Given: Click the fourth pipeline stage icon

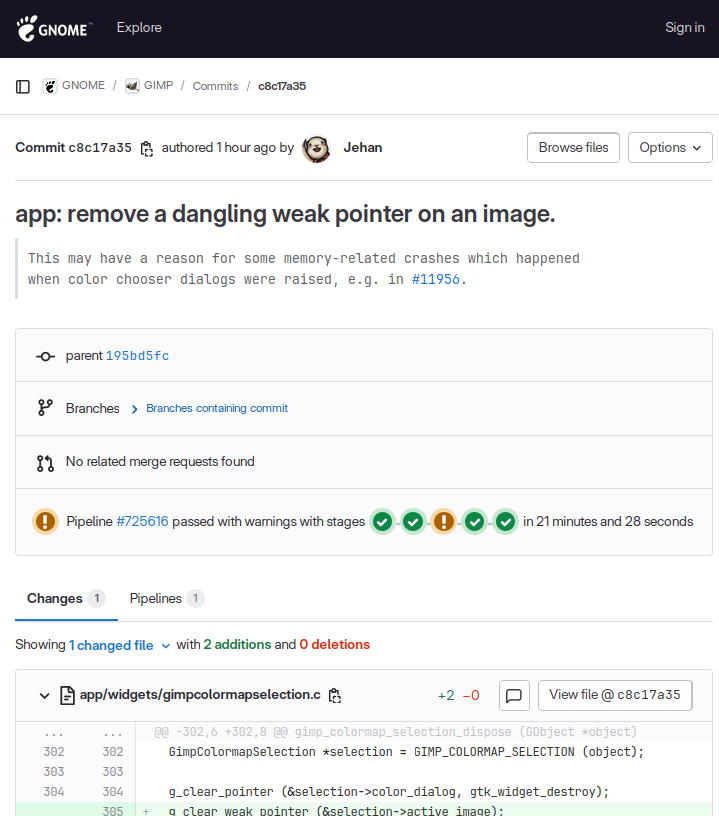Looking at the screenshot, I should click(474, 521).
